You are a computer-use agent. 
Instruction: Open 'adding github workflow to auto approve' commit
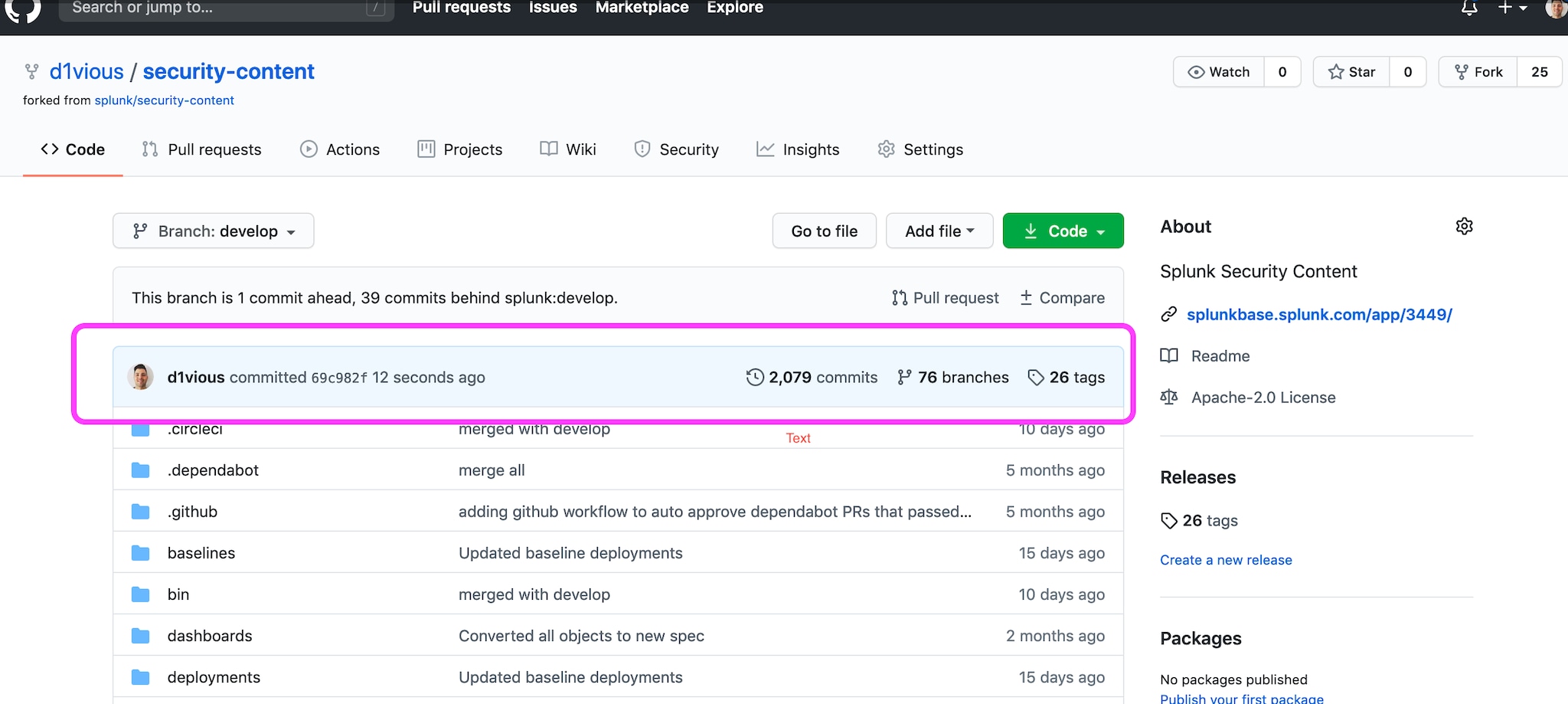pyautogui.click(x=715, y=512)
